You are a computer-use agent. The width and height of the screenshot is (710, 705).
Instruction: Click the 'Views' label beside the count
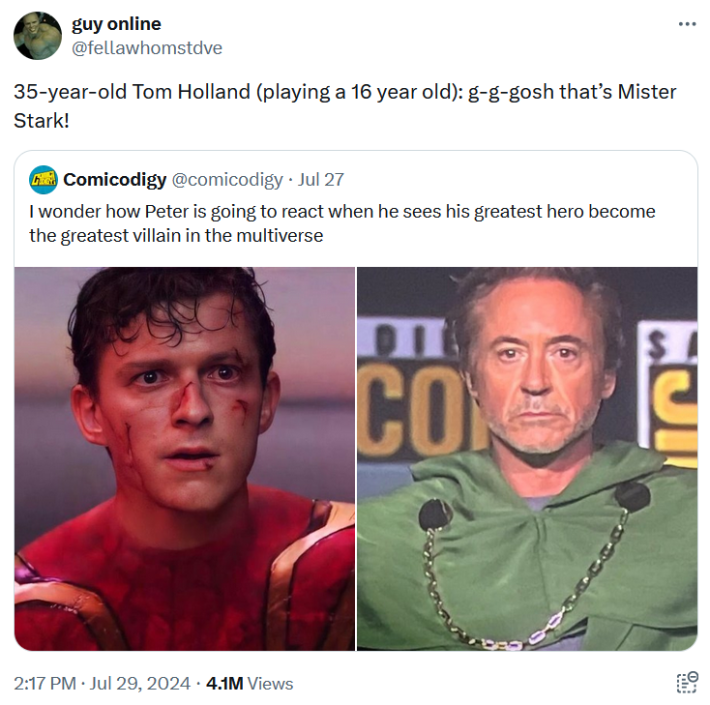(269, 684)
